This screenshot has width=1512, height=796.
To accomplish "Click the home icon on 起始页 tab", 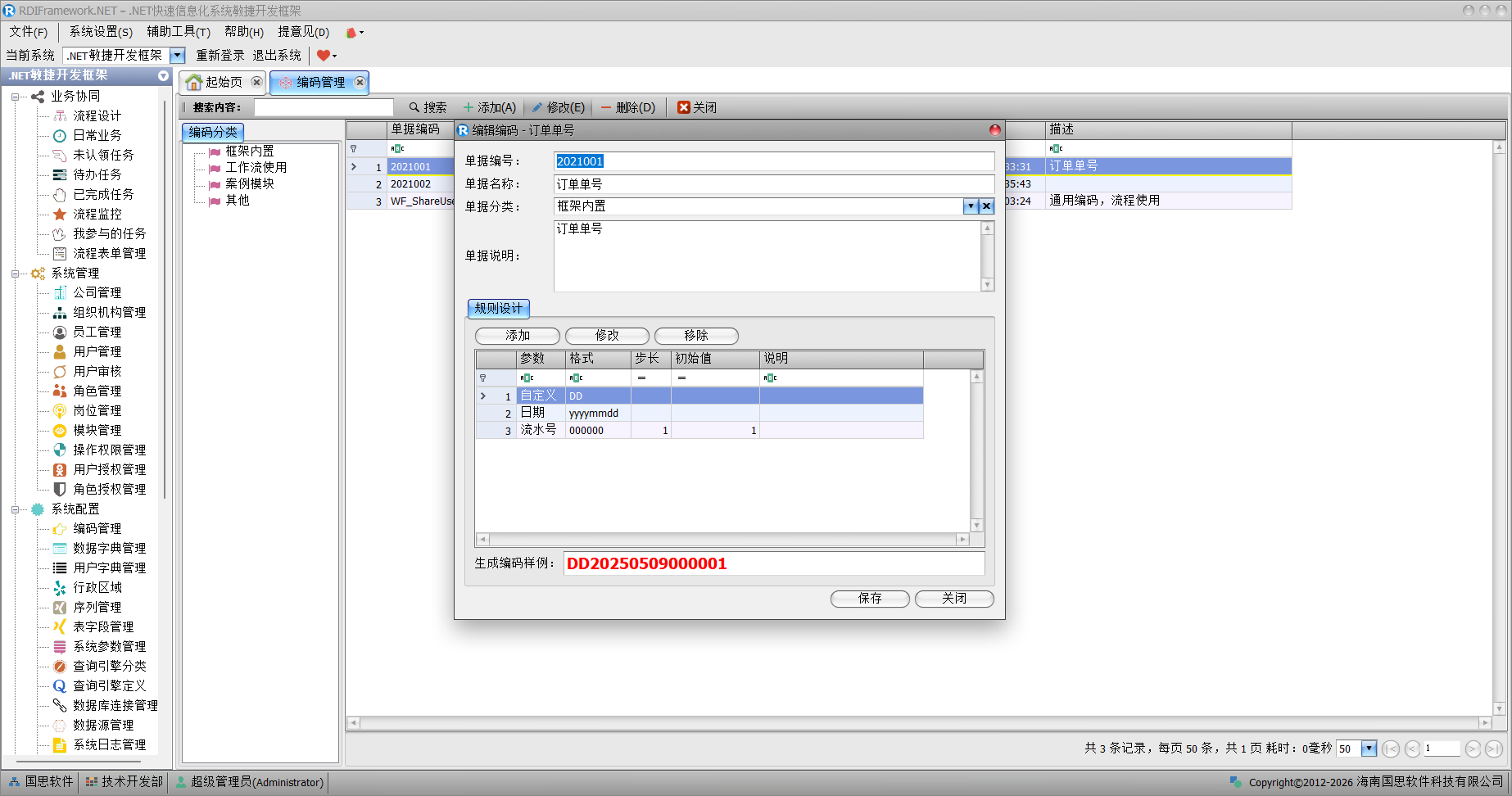I will pos(194,83).
